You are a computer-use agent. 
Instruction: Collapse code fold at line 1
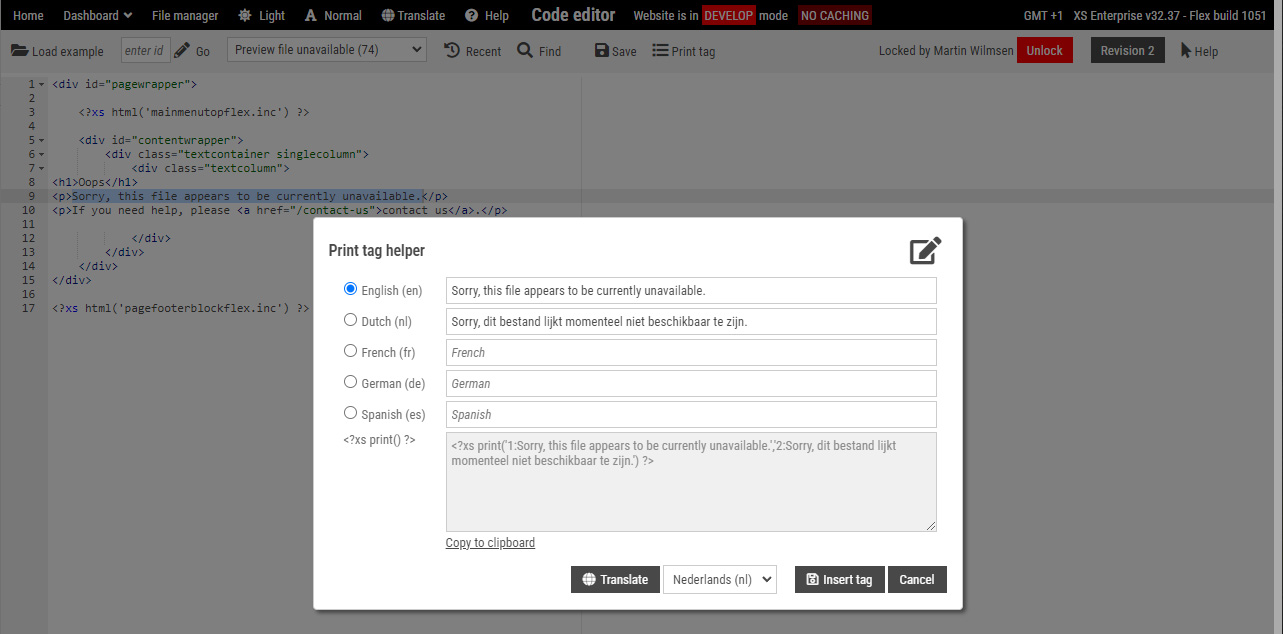click(42, 84)
